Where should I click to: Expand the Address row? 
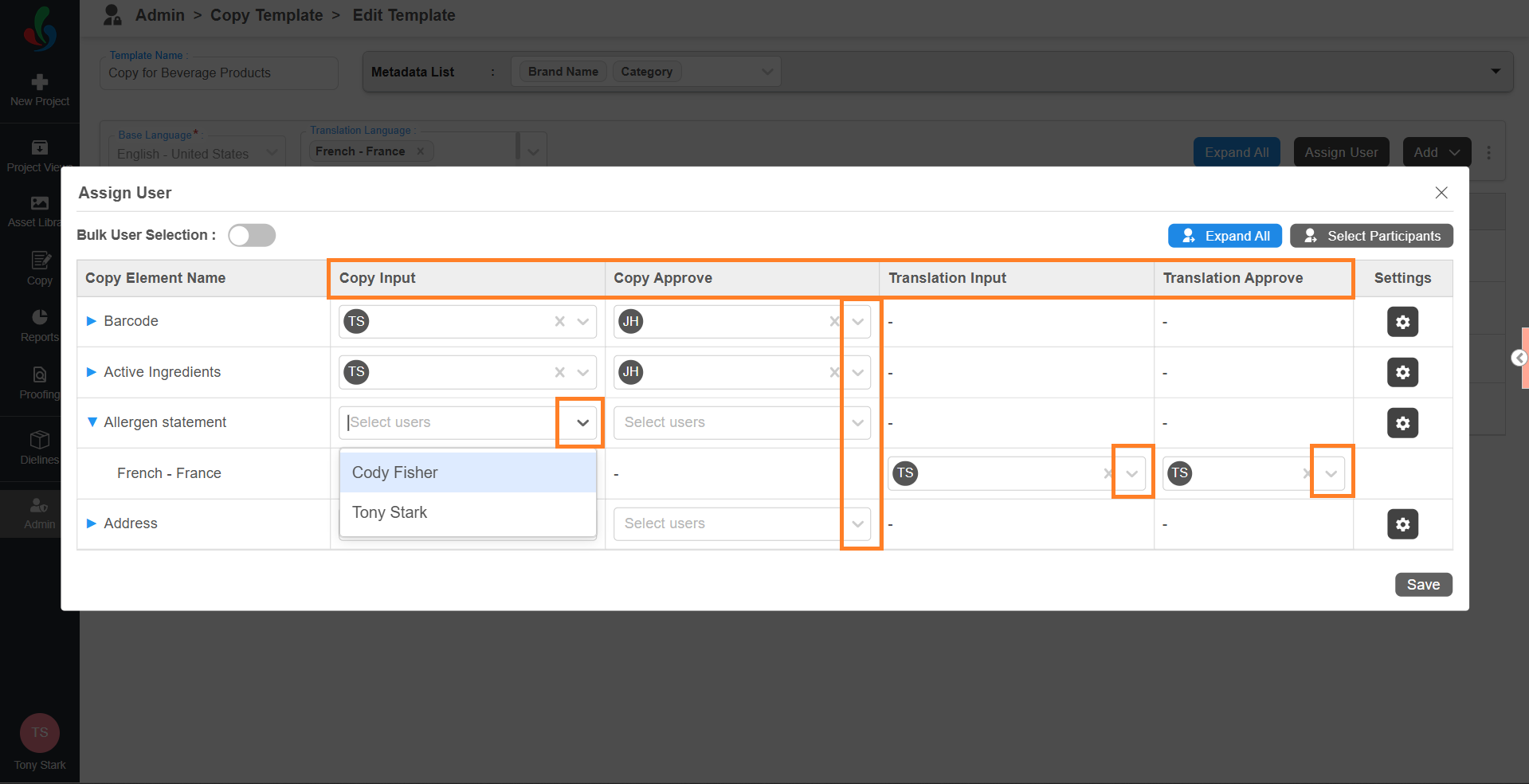(92, 523)
